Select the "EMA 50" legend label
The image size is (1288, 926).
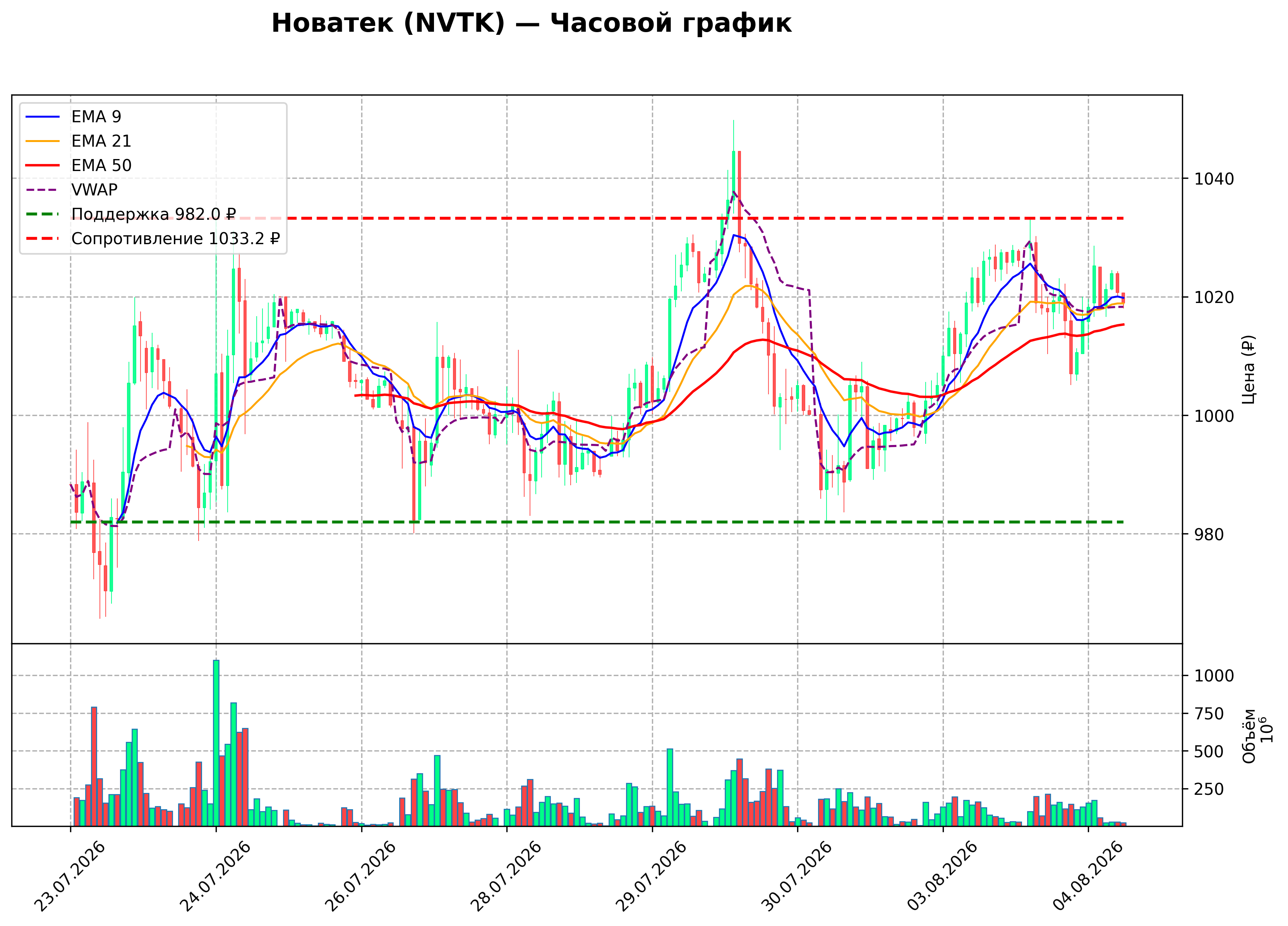click(101, 165)
